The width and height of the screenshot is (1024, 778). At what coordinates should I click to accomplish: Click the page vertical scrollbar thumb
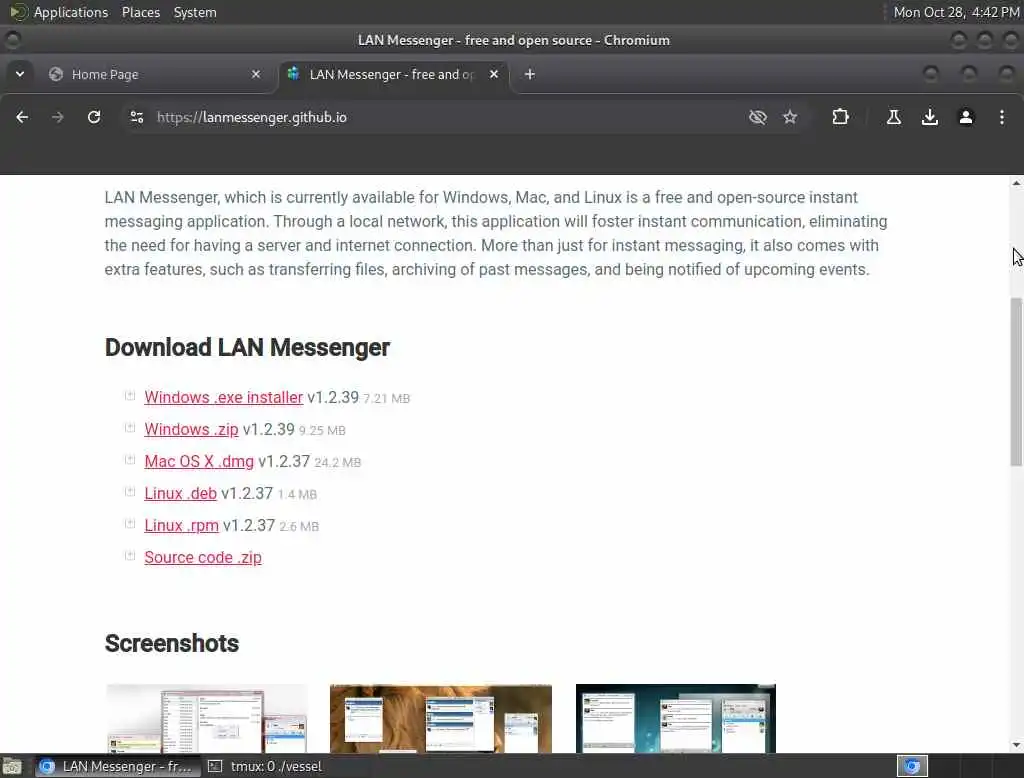(x=1016, y=381)
